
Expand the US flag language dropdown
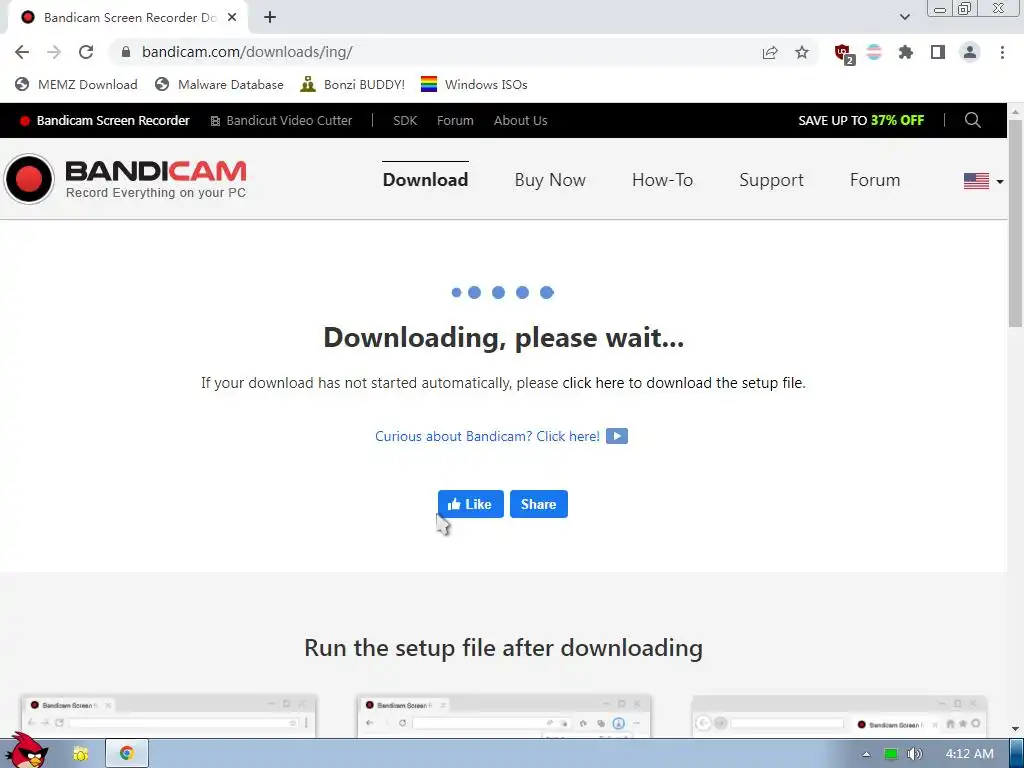(x=984, y=181)
